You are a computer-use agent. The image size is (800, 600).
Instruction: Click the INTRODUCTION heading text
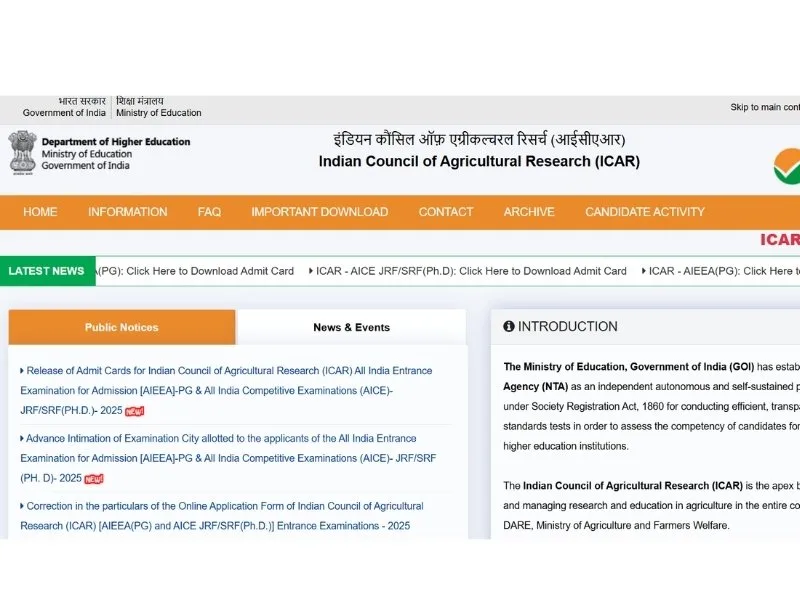pyautogui.click(x=568, y=327)
